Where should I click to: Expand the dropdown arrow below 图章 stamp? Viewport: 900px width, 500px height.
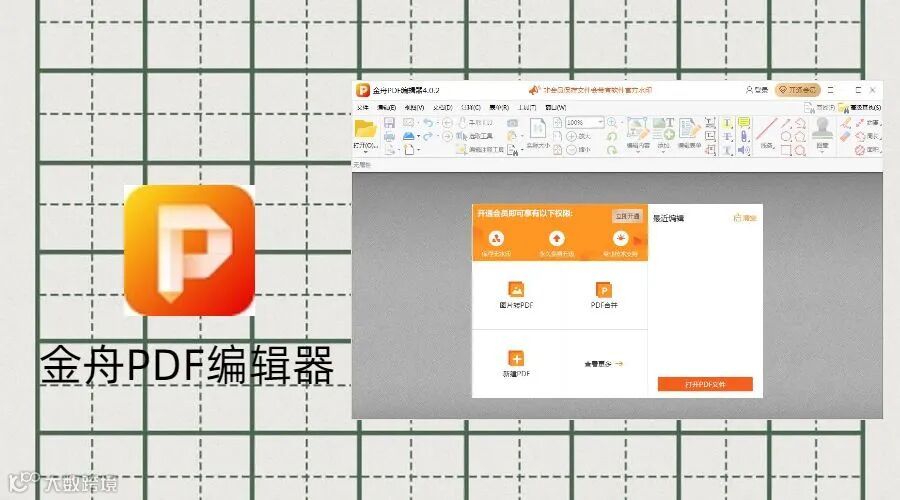coord(822,152)
